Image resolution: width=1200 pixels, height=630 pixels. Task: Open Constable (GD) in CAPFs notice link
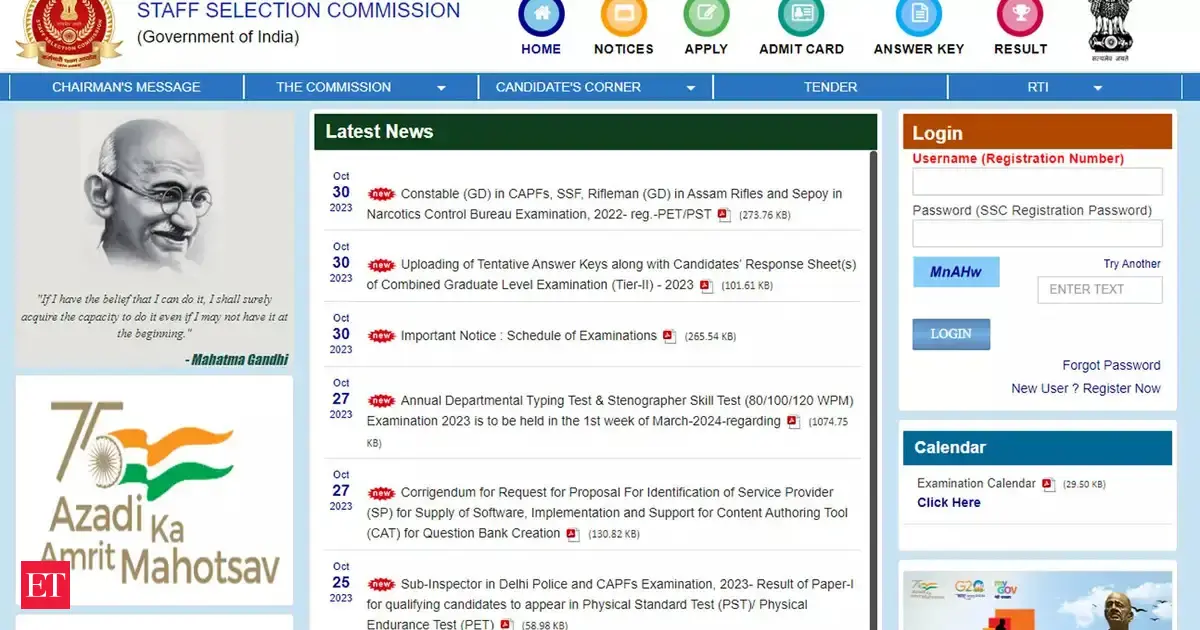tap(604, 204)
